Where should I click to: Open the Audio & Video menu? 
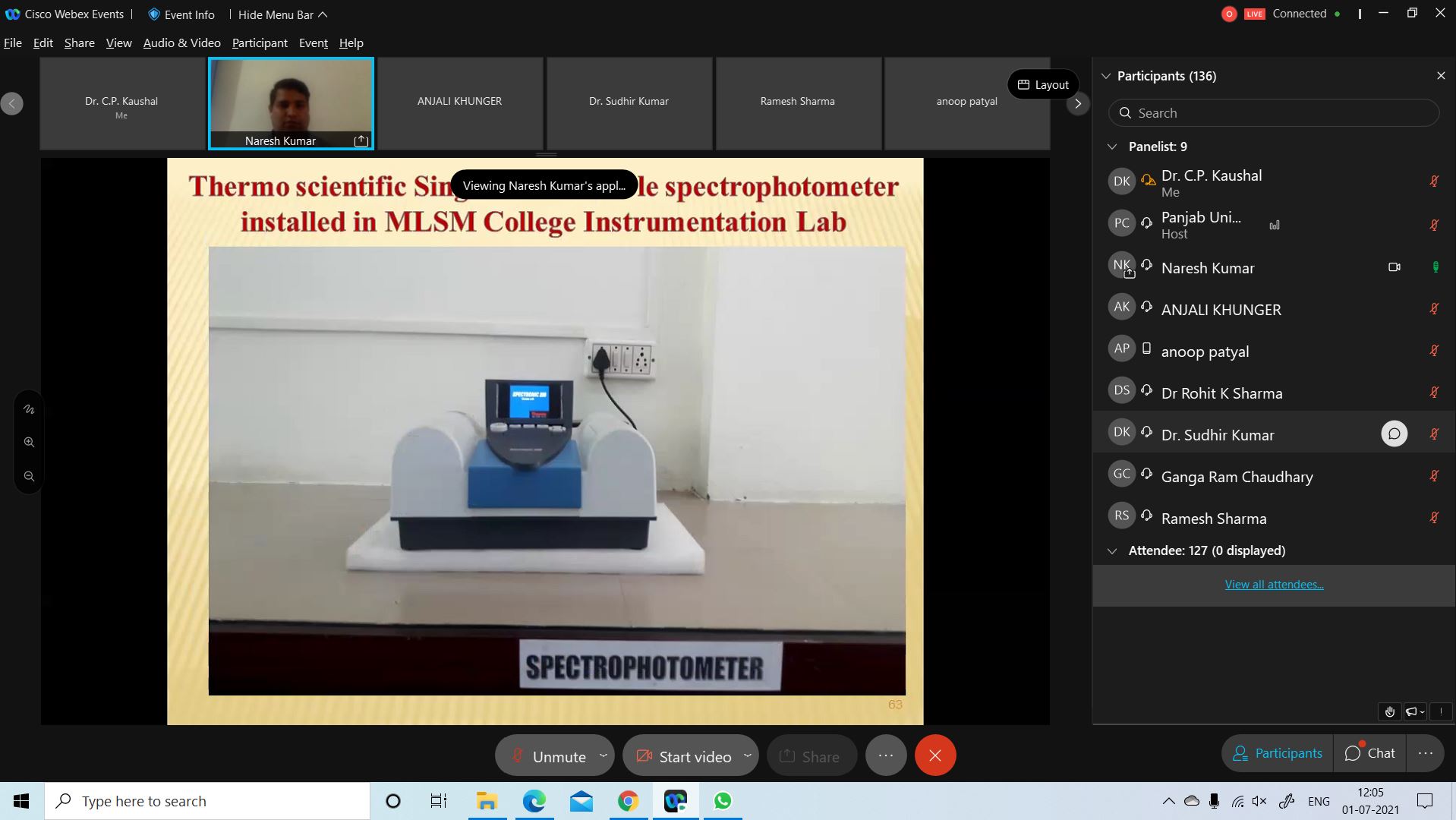coord(181,43)
